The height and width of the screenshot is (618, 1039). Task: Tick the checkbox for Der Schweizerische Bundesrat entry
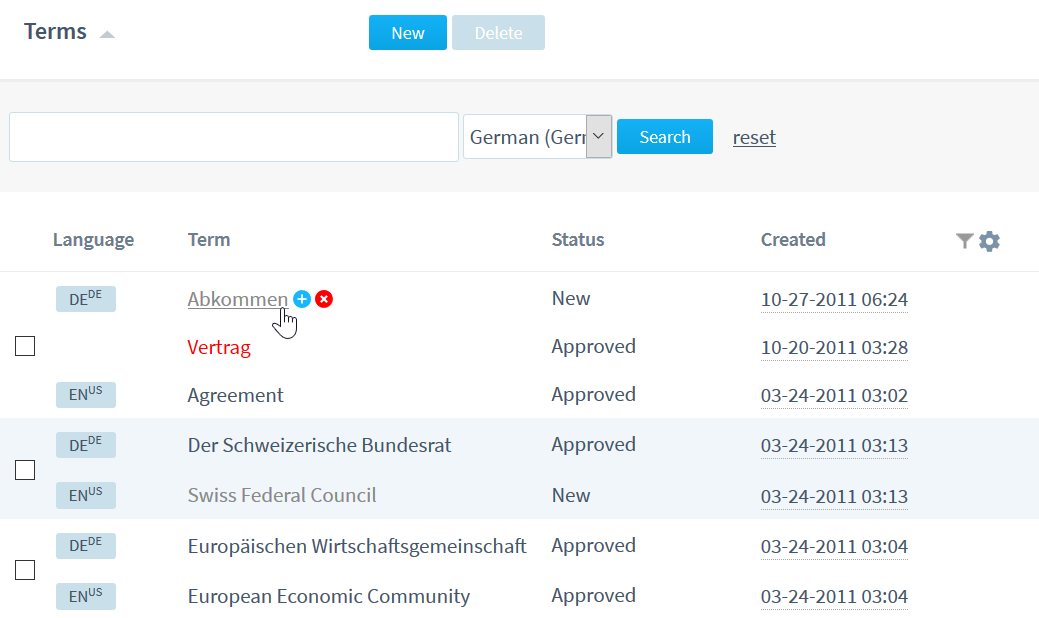(25, 470)
